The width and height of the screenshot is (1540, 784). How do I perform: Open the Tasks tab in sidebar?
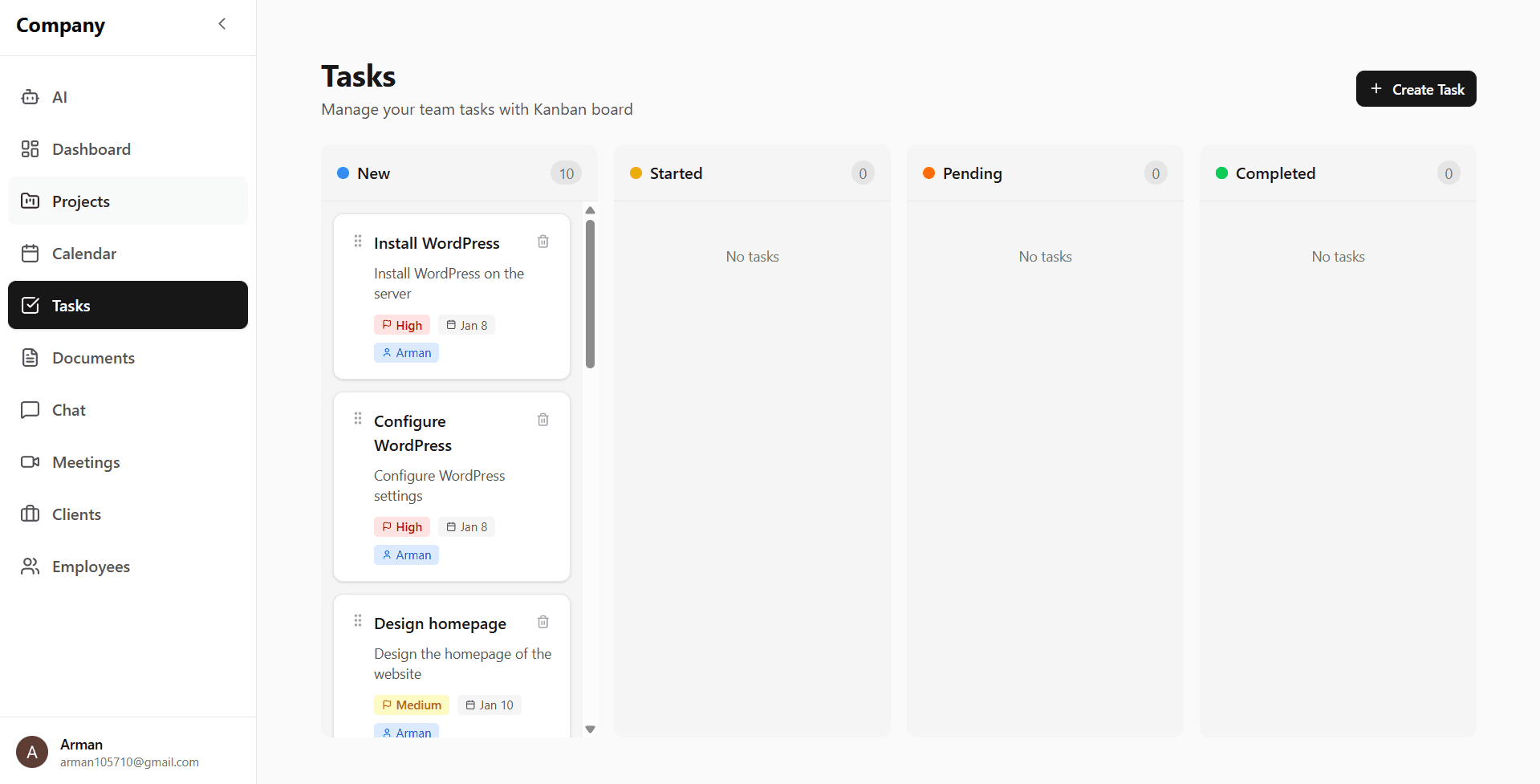(71, 305)
